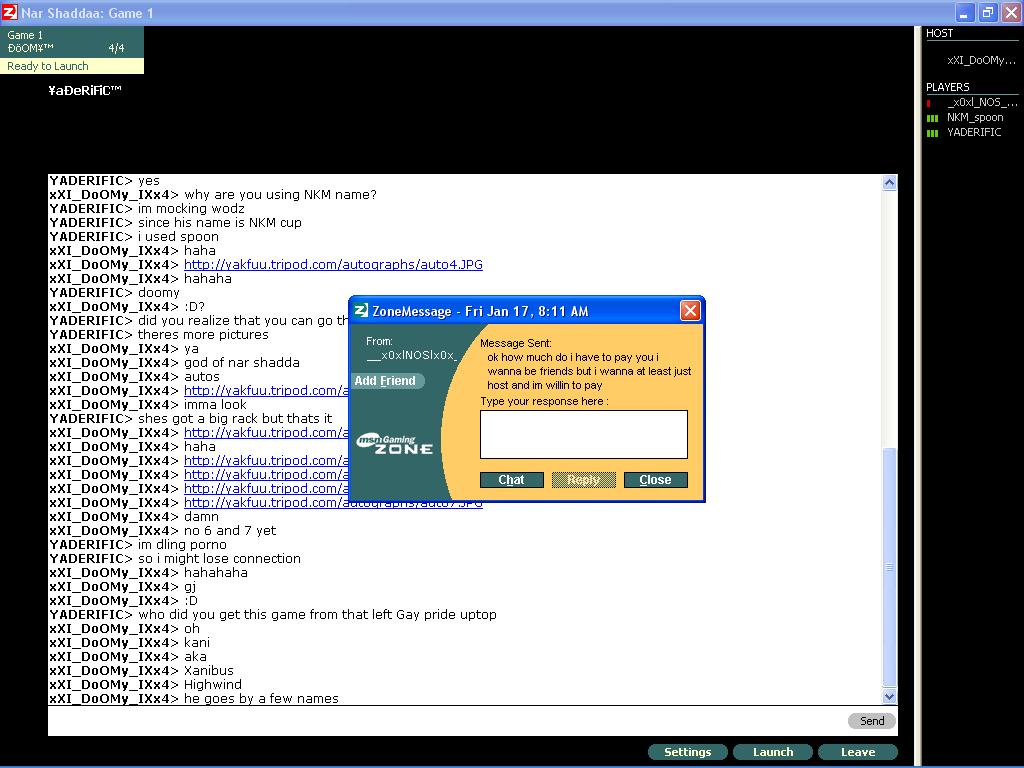Select host xXI_DoOMy in the HOST panel

[x=980, y=60]
